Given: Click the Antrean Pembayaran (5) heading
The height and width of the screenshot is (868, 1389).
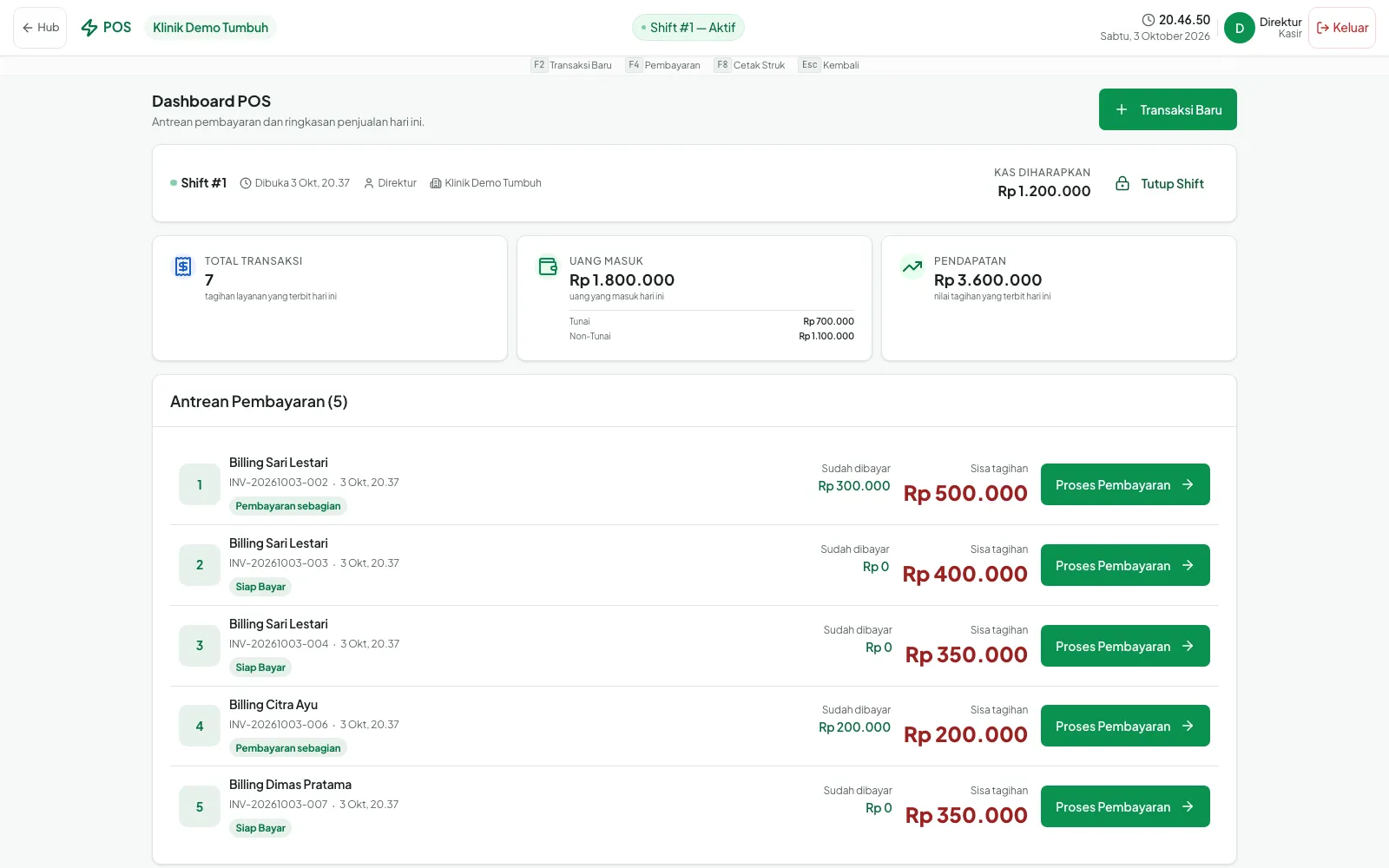Looking at the screenshot, I should point(259,402).
